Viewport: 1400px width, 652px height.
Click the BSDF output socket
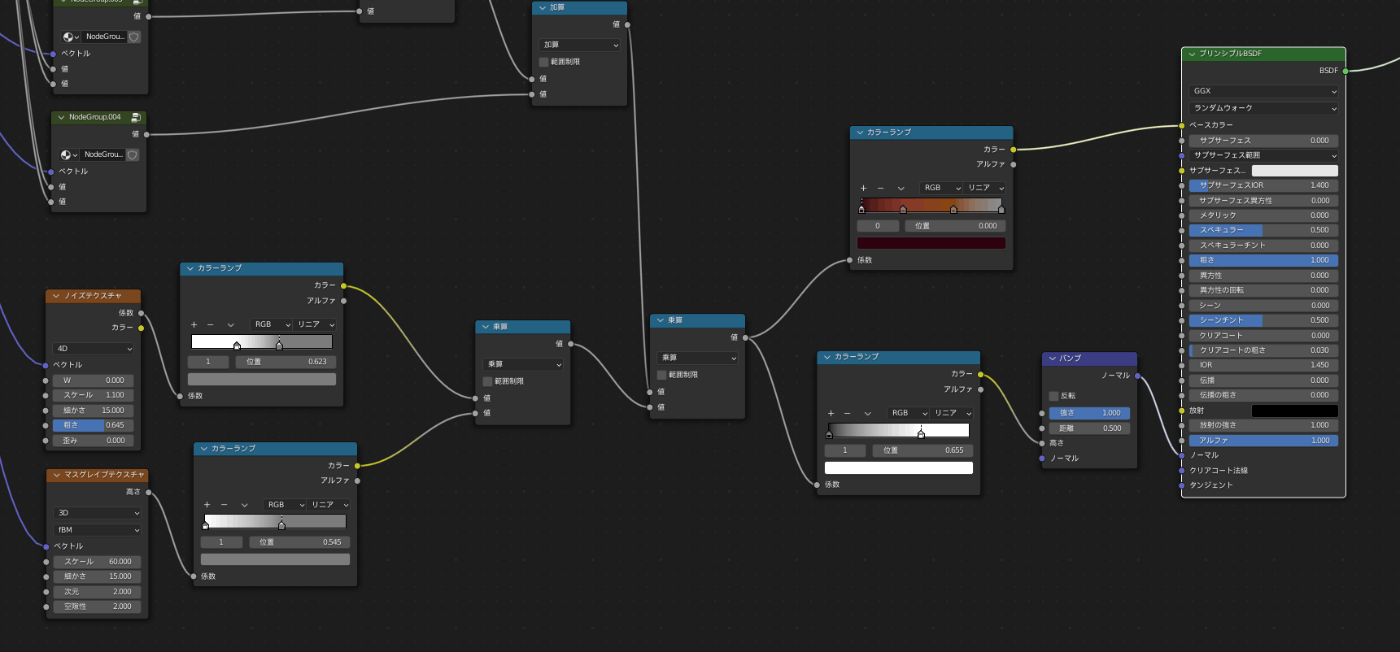[1346, 71]
